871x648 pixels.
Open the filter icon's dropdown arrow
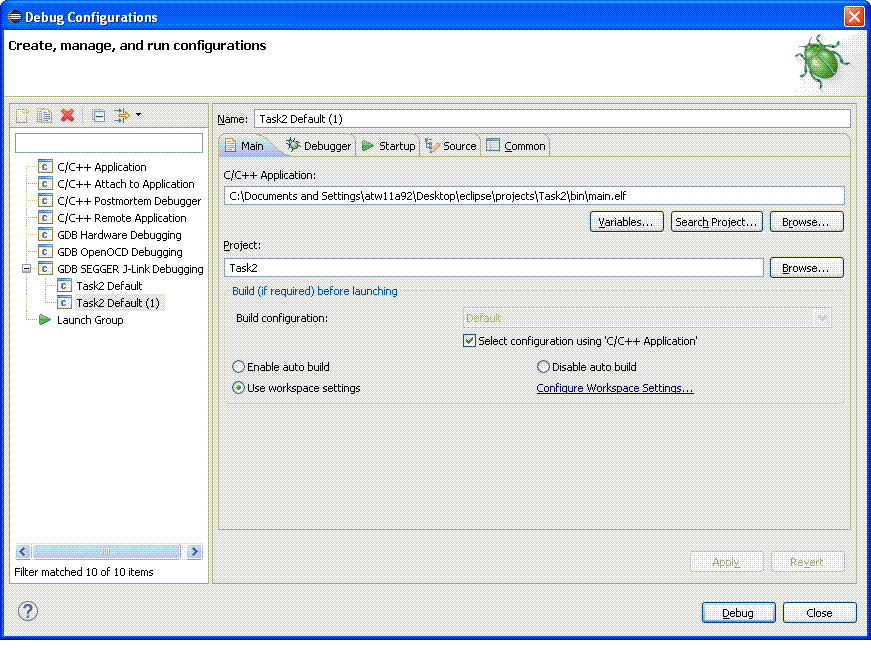pos(138,115)
